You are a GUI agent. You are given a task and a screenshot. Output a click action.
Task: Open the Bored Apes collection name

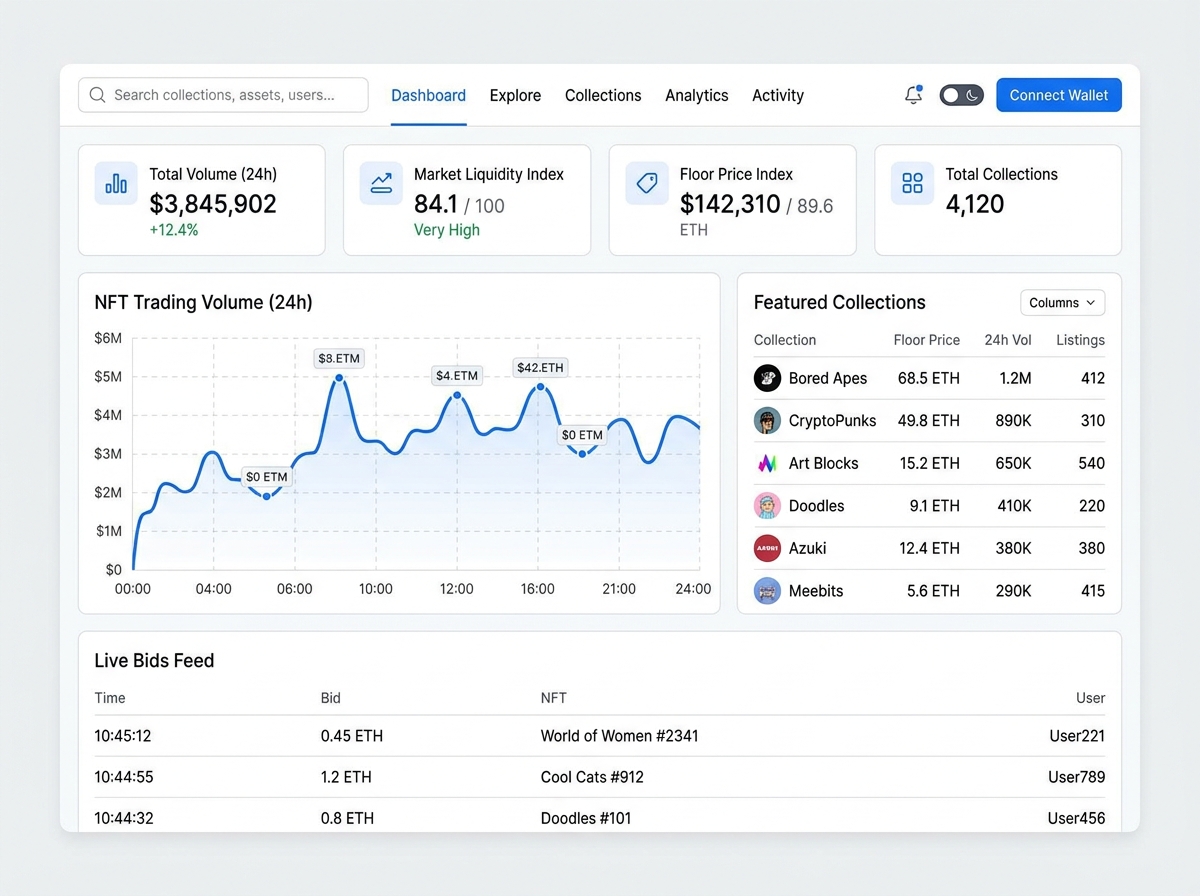828,378
